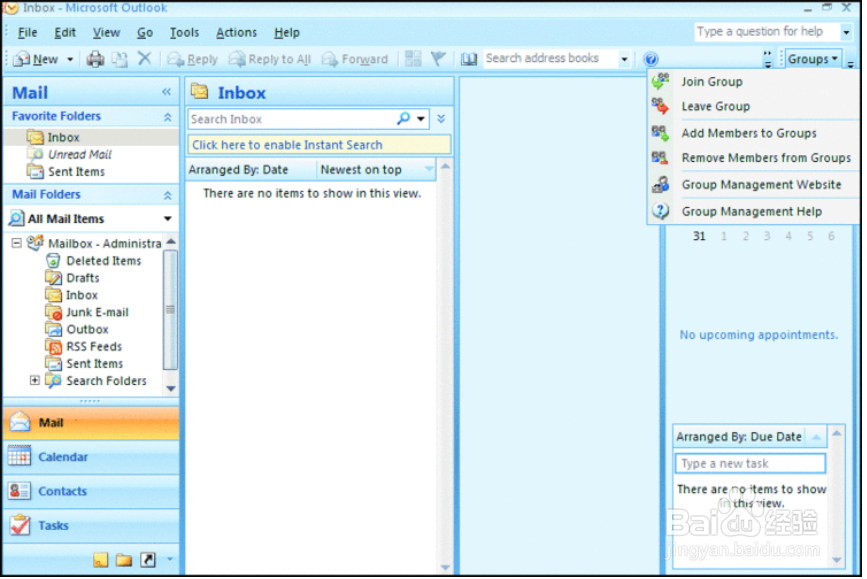Open the Search Inbox options dropdown arrow
Image resolution: width=867 pixels, height=579 pixels.
pos(421,119)
